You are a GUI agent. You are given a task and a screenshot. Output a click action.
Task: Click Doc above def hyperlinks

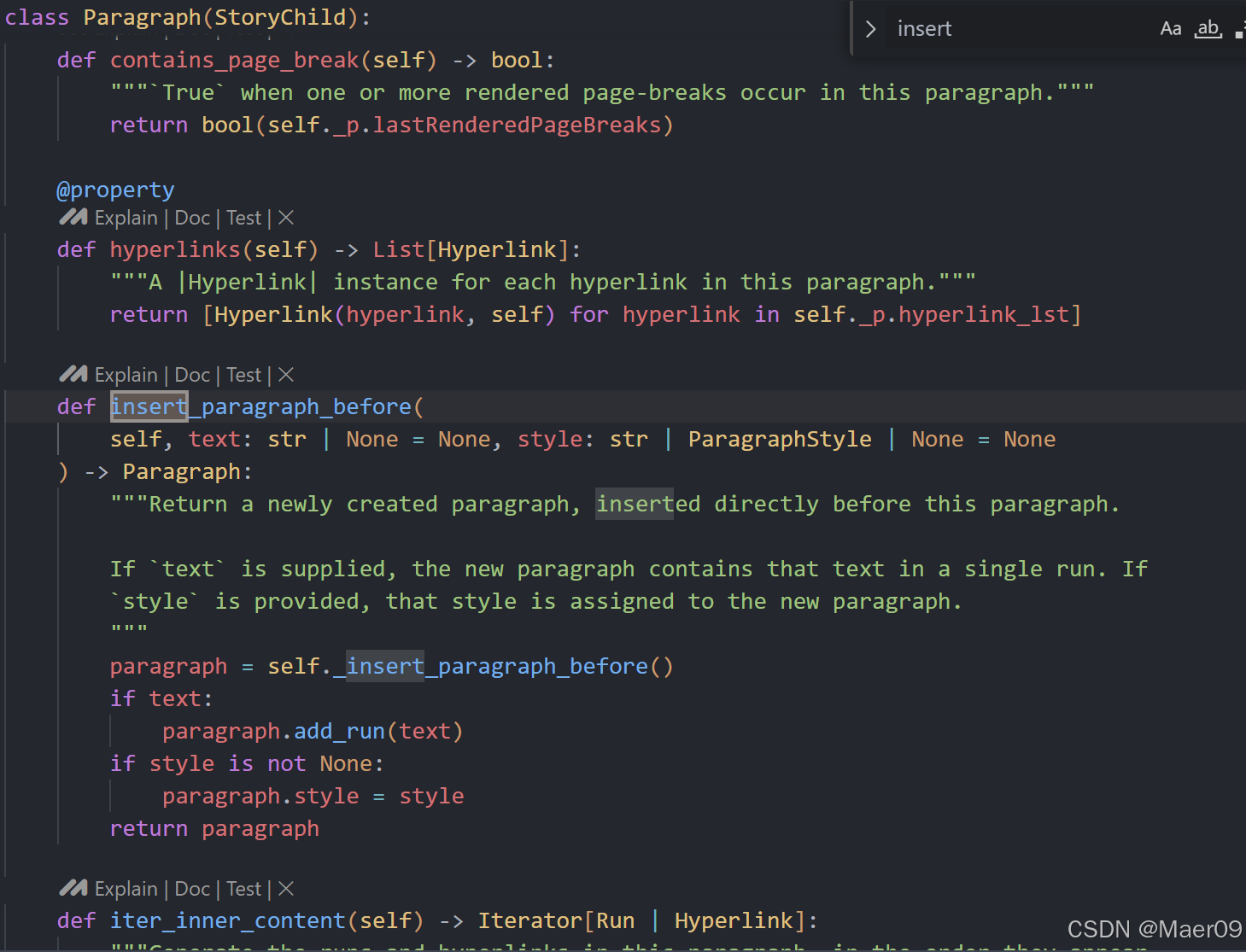192,219
